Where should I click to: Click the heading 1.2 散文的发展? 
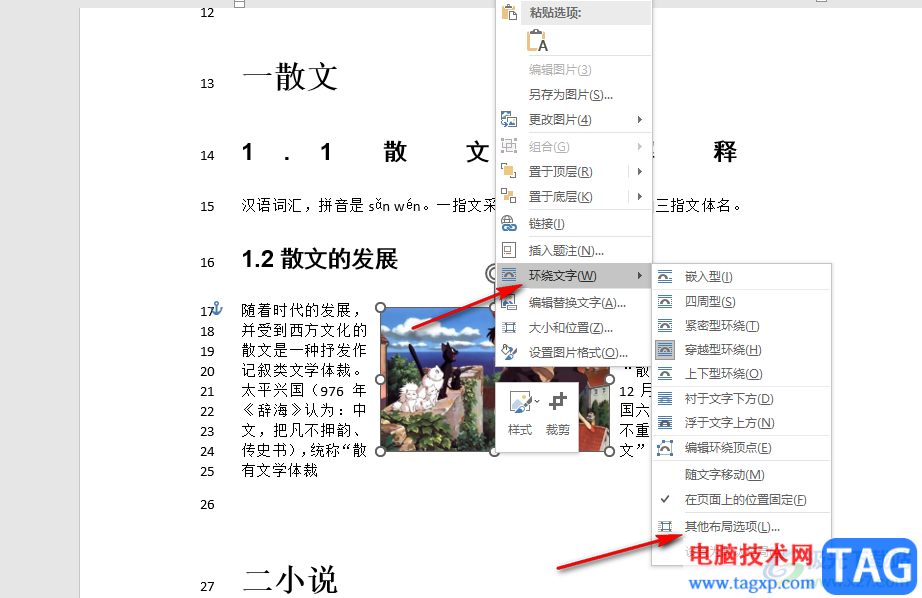(320, 259)
